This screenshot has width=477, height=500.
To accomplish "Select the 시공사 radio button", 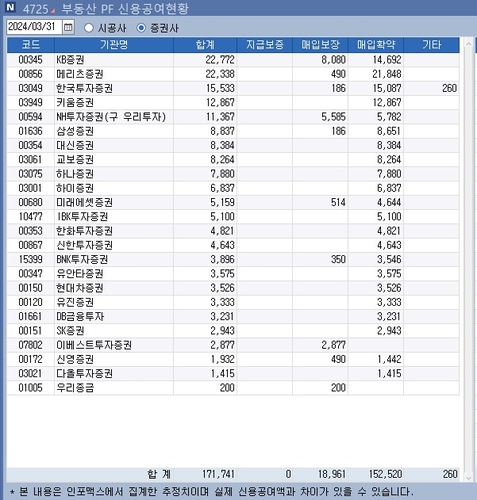I will [89, 28].
